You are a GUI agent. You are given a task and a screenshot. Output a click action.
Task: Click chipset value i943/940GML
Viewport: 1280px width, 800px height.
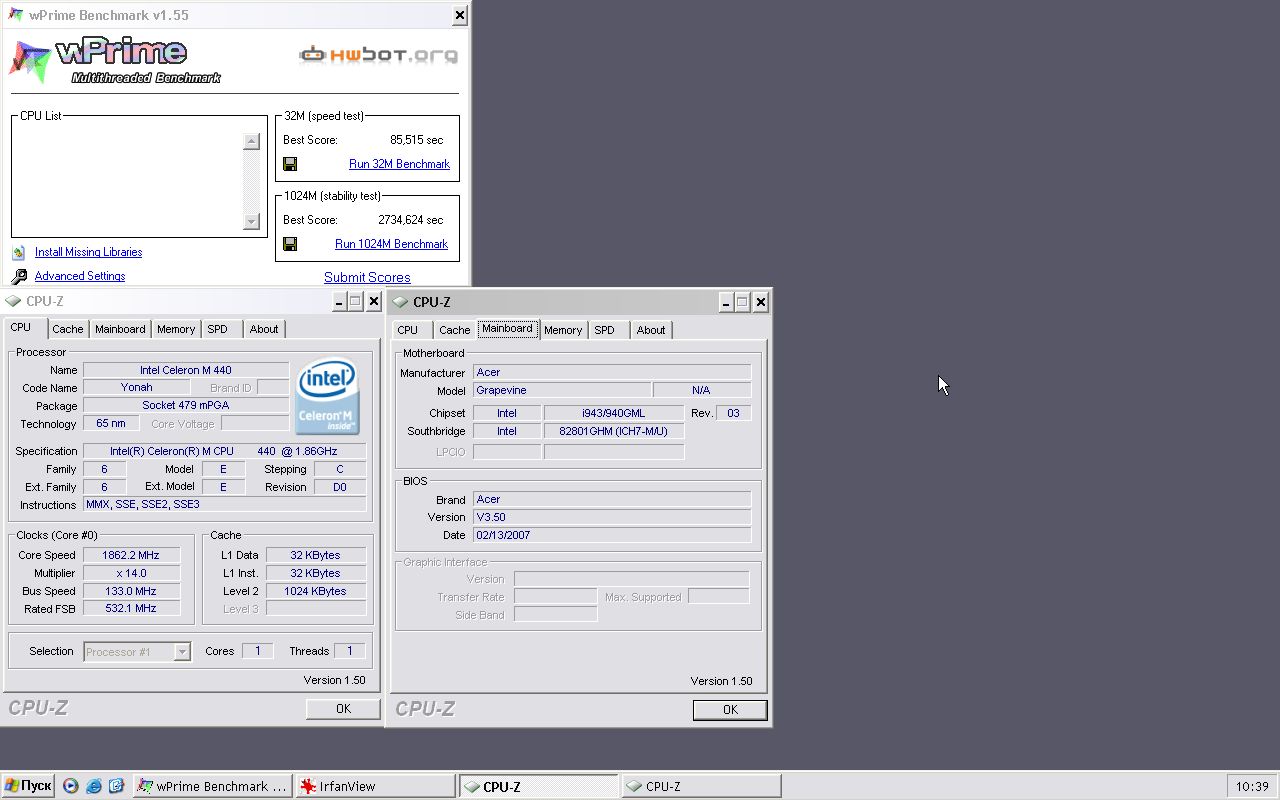[x=613, y=413]
